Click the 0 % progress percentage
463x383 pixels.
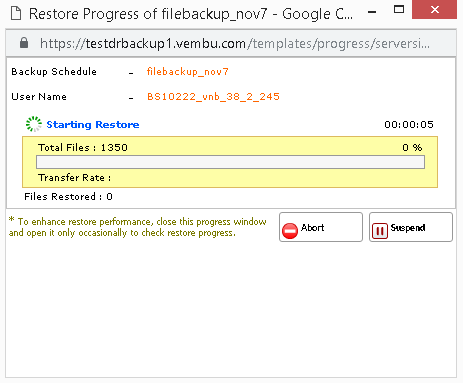pos(412,147)
